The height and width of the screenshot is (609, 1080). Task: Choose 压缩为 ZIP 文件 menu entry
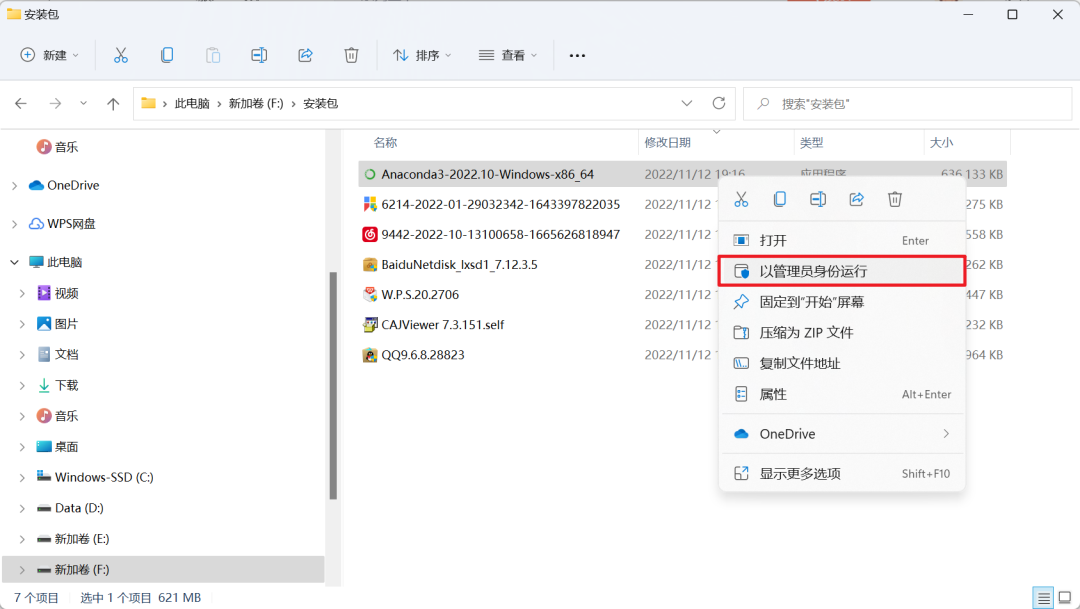[x=842, y=333]
